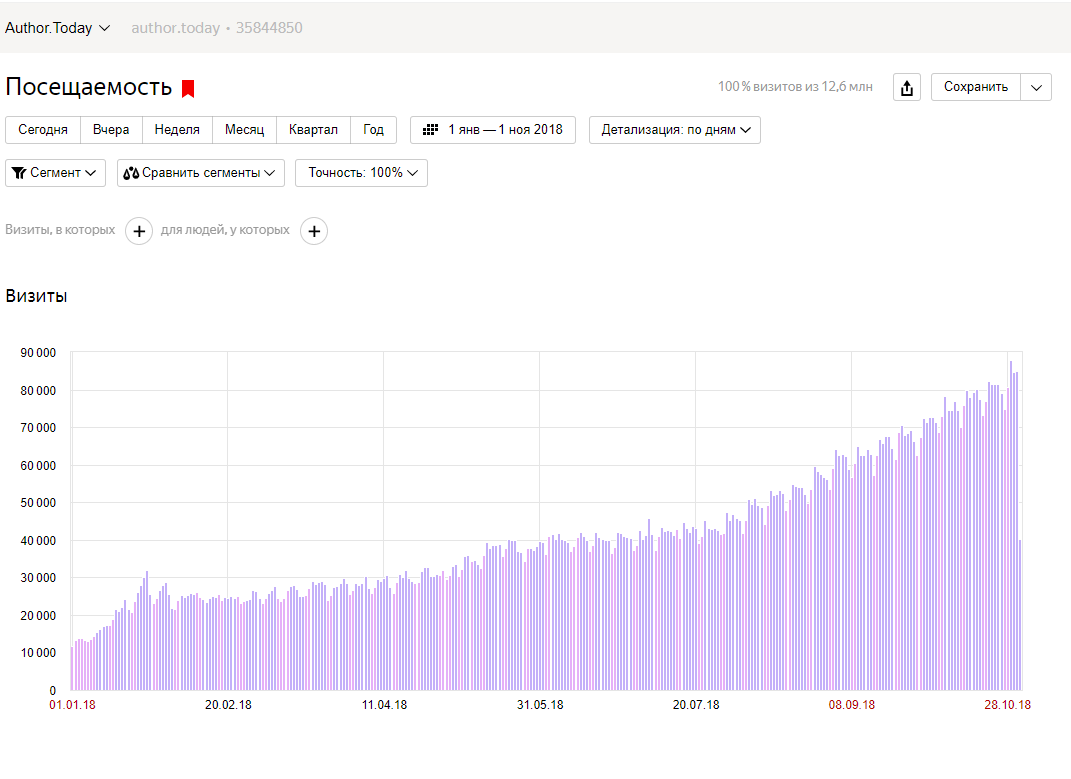Click the last short bar in chart
Viewport: 1071px width, 779px height.
[1020, 615]
